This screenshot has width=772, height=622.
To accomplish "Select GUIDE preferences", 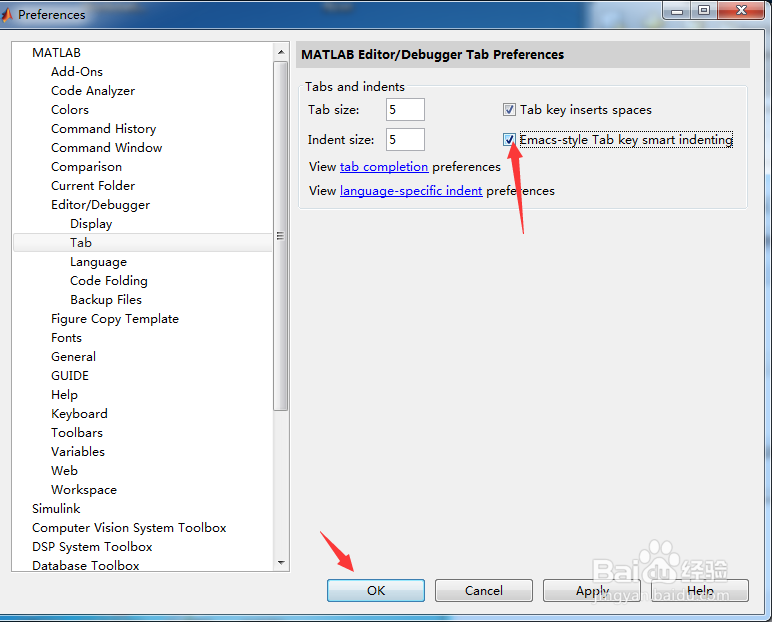I will (70, 376).
